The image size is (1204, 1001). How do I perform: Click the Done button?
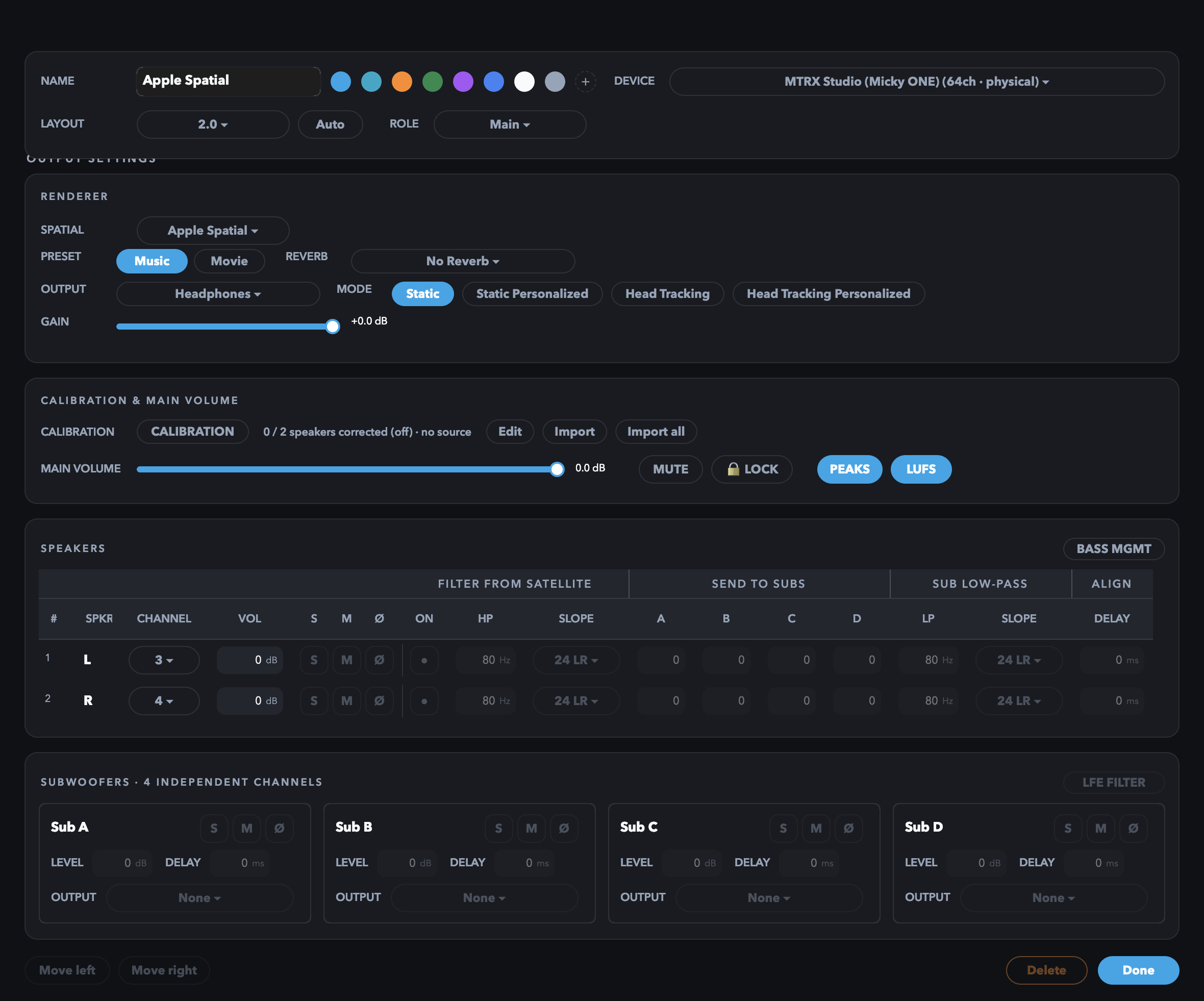click(x=1138, y=970)
